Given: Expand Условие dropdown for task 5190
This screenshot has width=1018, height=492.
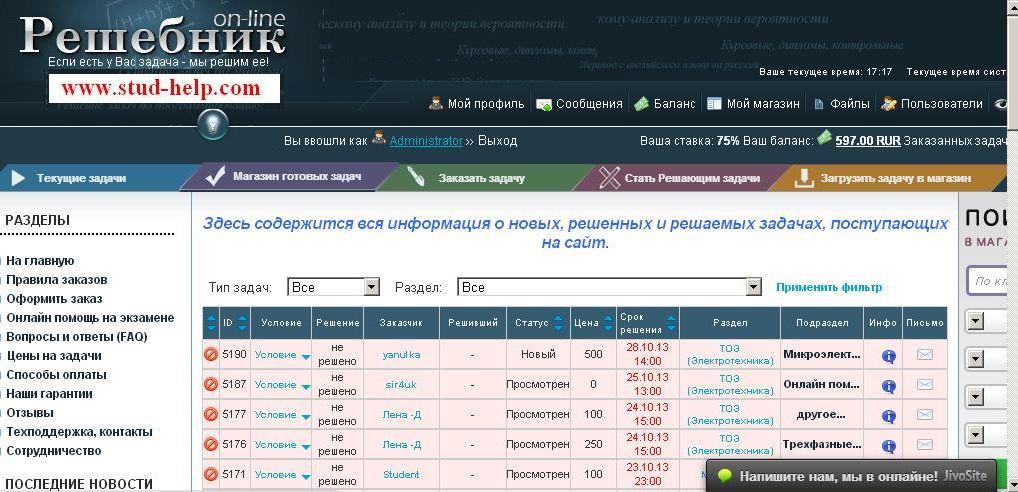Looking at the screenshot, I should click(x=306, y=356).
